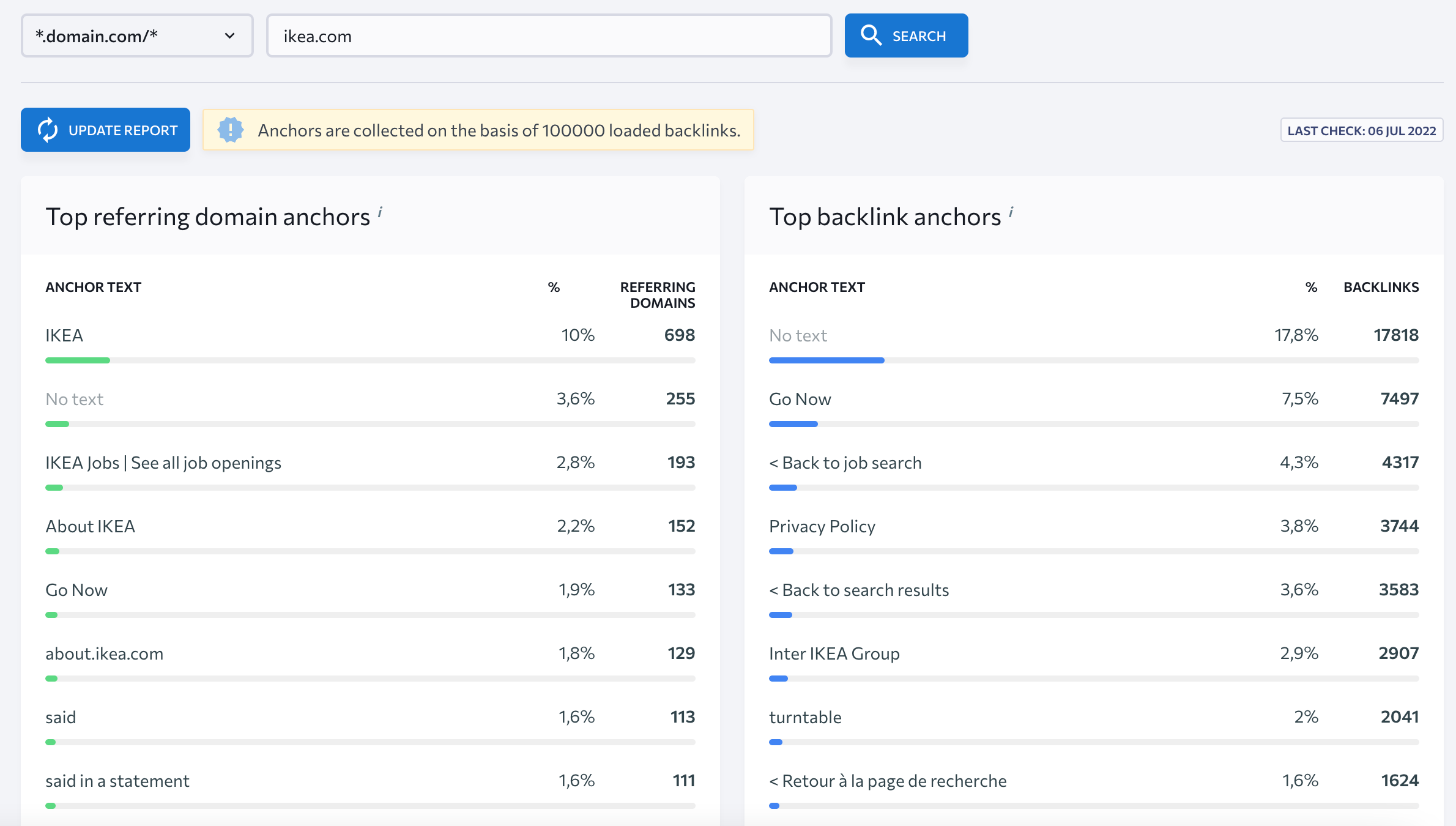Image resolution: width=1456 pixels, height=826 pixels.
Task: Click the Anchors are collected notice text
Action: (499, 130)
